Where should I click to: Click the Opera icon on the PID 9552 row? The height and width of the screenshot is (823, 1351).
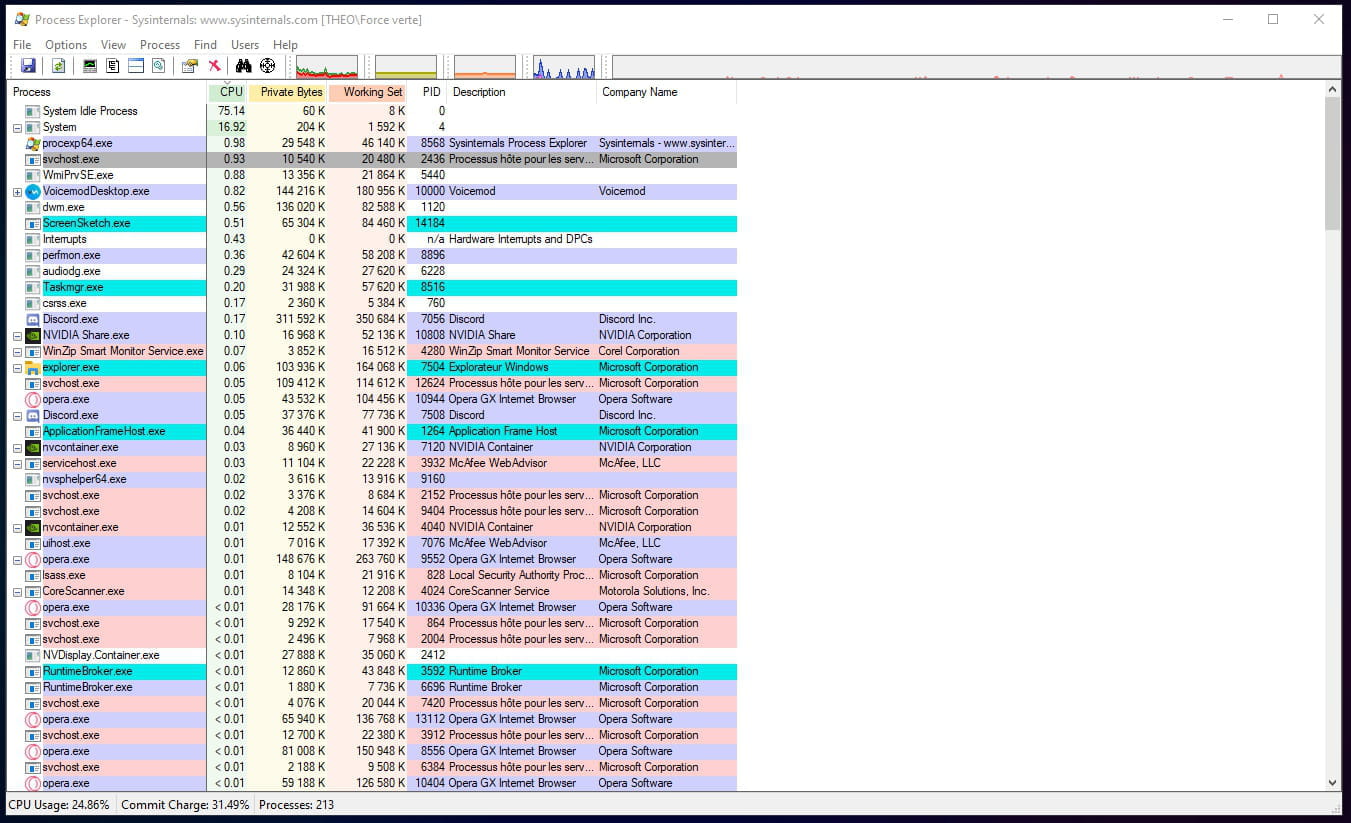click(32, 559)
